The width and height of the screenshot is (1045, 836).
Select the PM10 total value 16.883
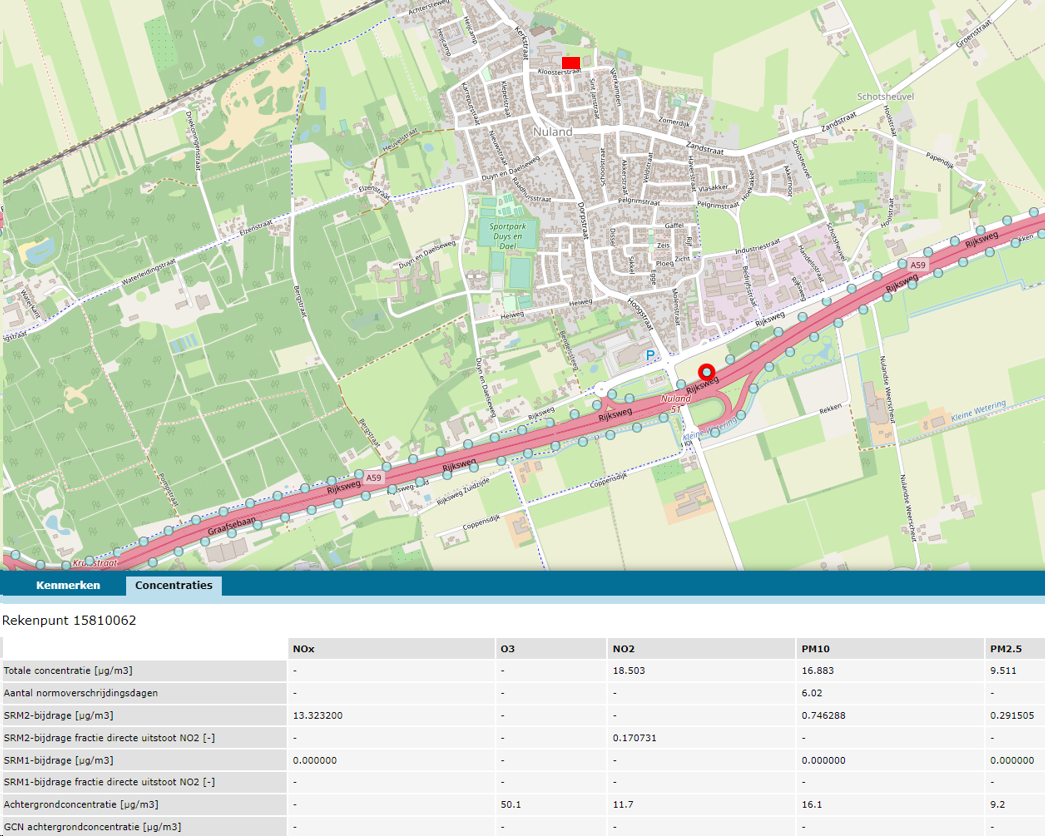point(818,671)
